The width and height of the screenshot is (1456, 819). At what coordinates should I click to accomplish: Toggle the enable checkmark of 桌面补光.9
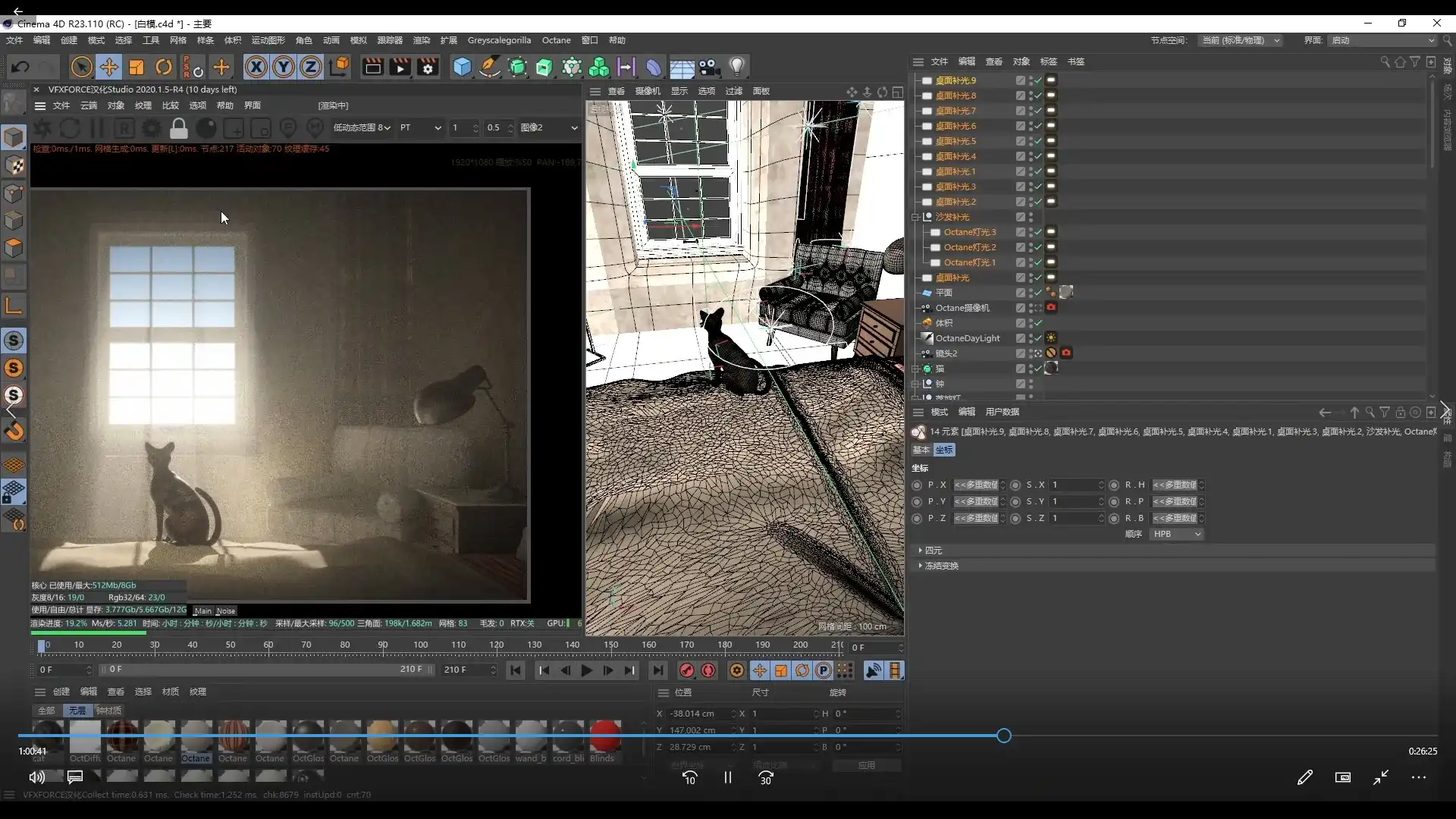(1038, 80)
